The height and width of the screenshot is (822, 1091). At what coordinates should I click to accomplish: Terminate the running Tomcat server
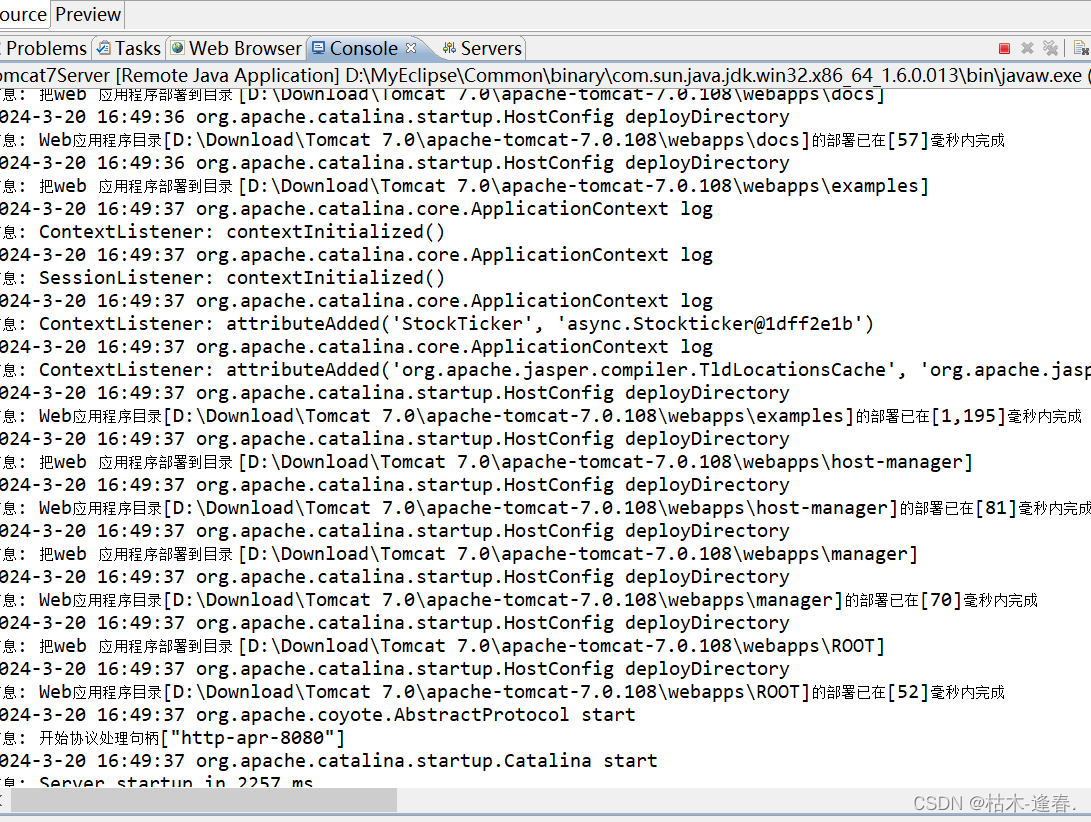click(x=1004, y=47)
